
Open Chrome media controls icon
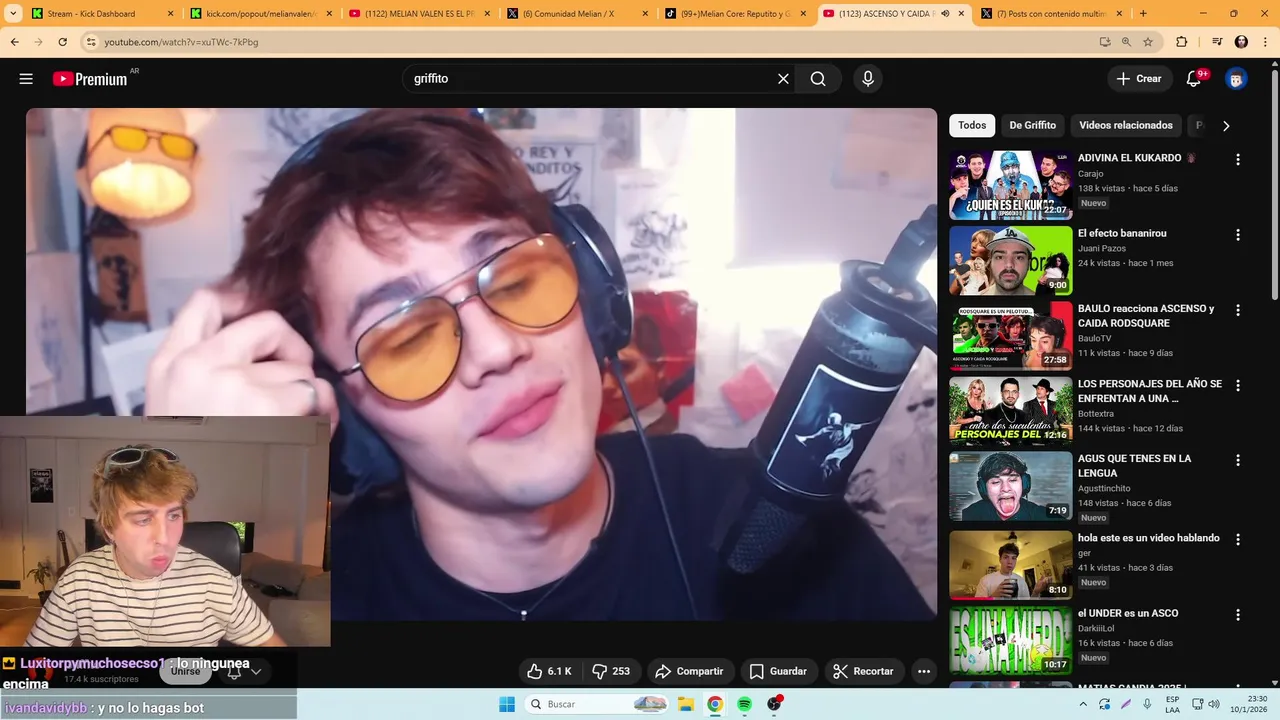(1217, 42)
